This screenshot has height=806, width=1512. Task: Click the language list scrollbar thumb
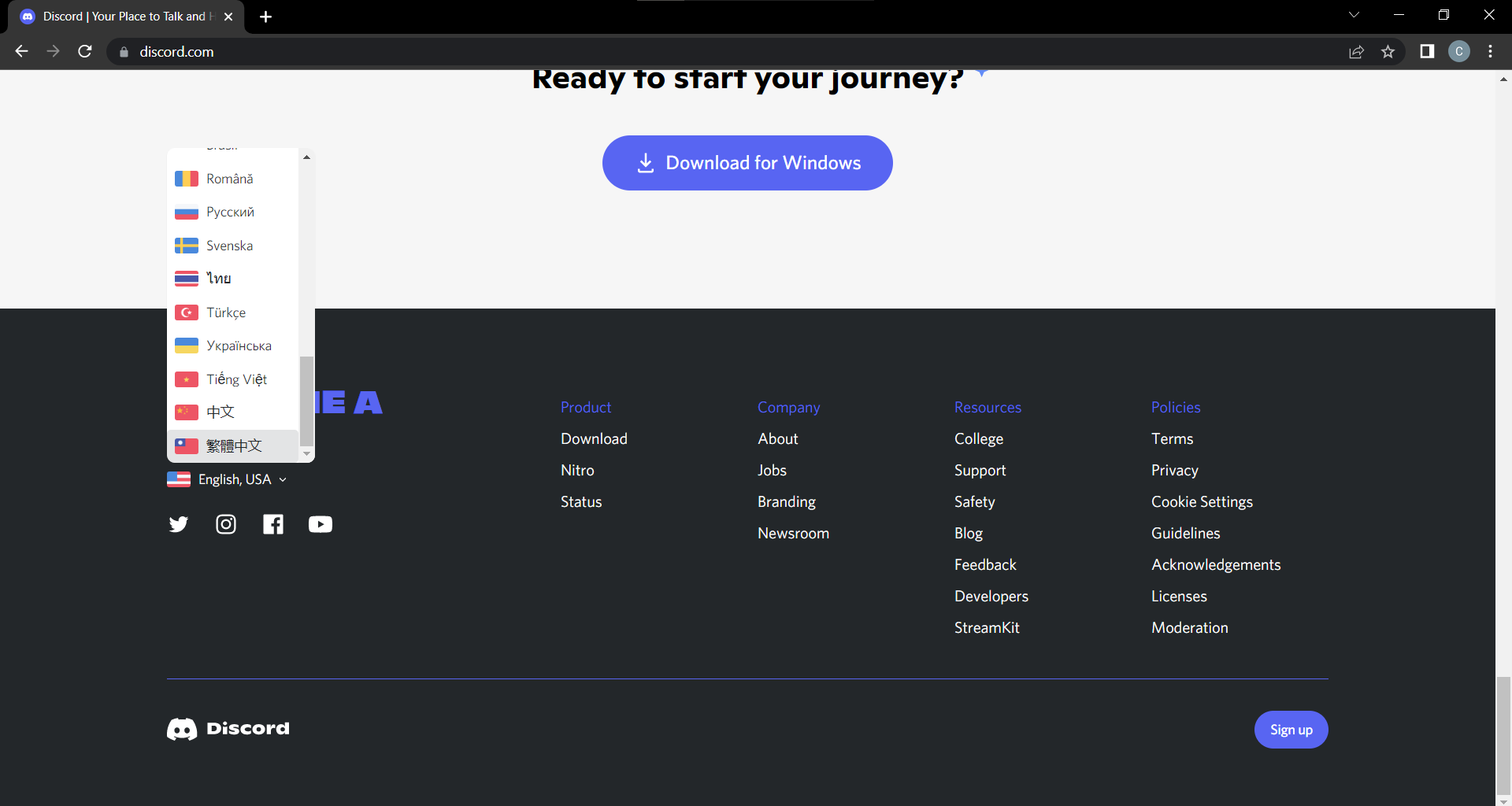click(306, 401)
